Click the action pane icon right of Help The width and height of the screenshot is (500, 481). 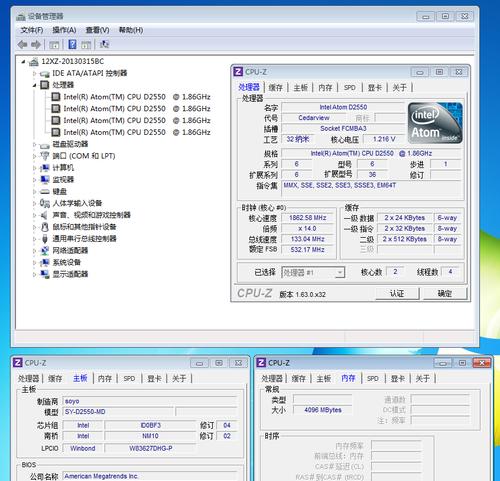click(86, 45)
